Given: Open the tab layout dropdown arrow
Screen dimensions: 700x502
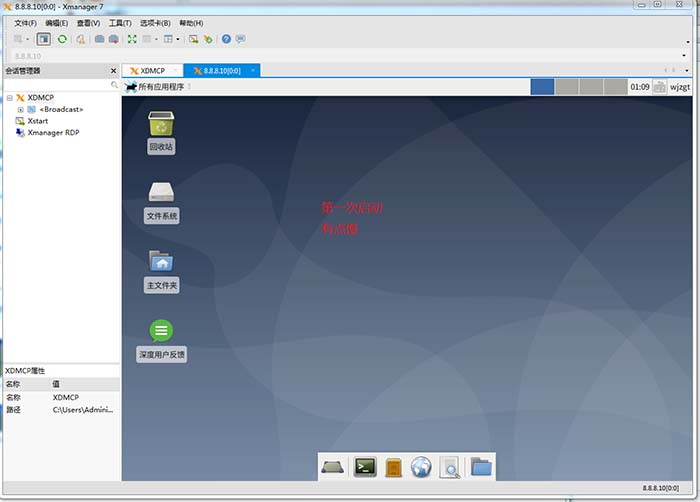Looking at the screenshot, I should (x=178, y=39).
